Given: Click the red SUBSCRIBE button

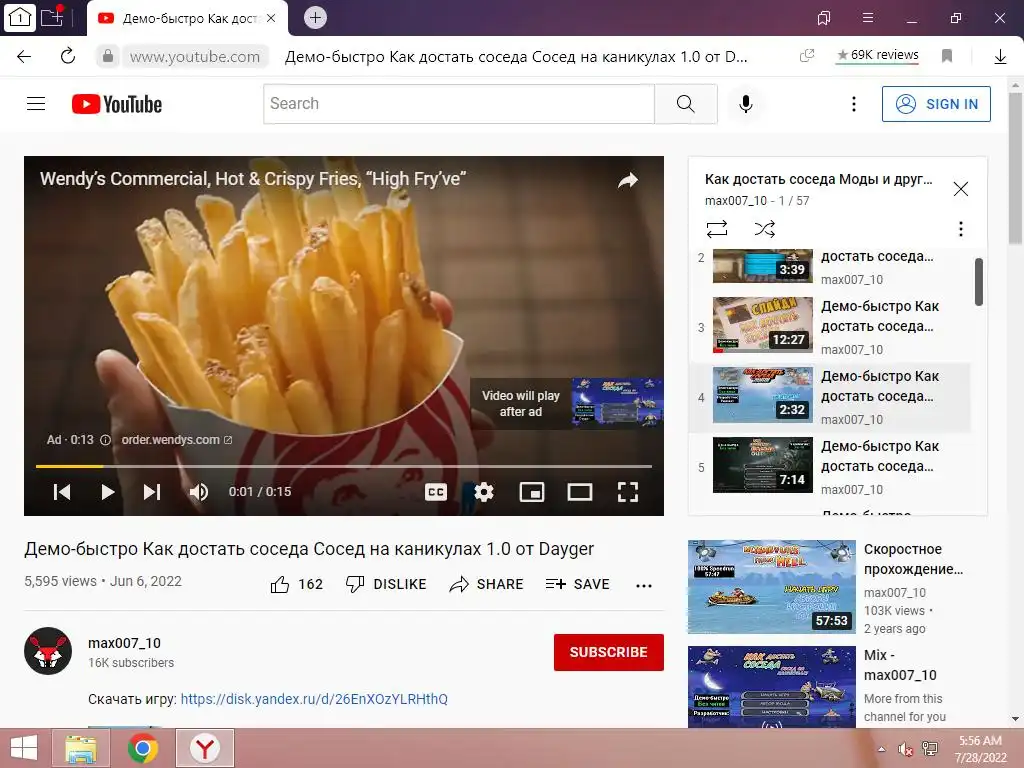Looking at the screenshot, I should pyautogui.click(x=609, y=652).
